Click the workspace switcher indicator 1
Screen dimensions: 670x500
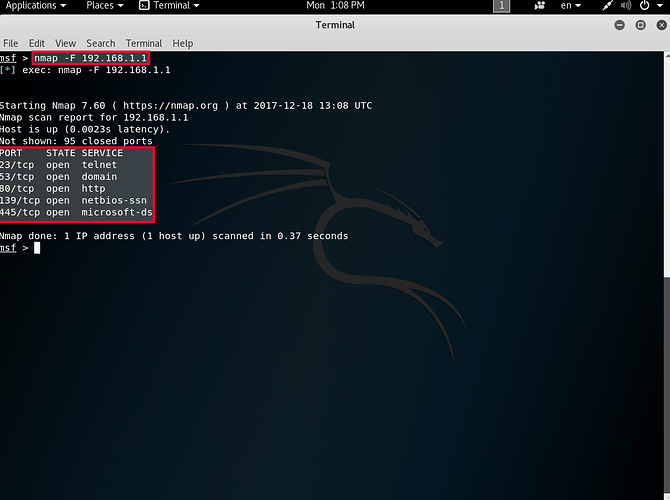coord(502,6)
